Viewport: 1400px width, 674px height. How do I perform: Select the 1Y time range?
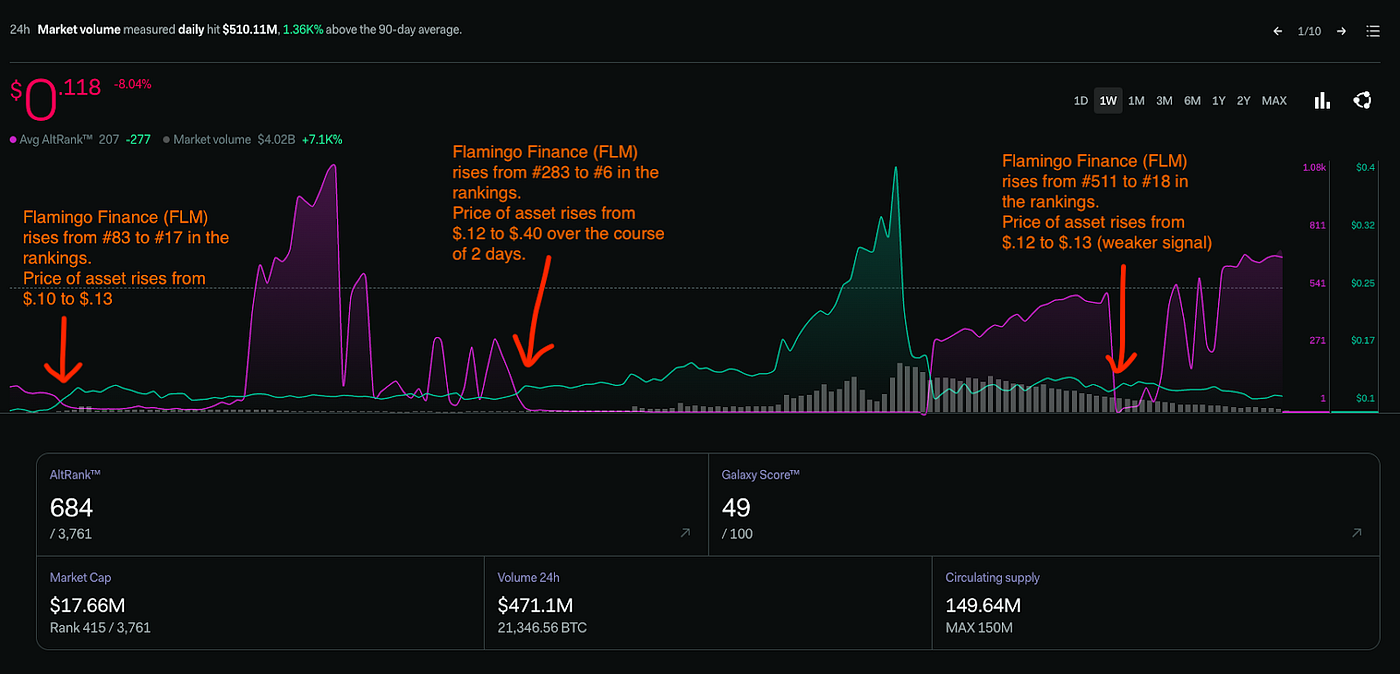[x=1218, y=101]
